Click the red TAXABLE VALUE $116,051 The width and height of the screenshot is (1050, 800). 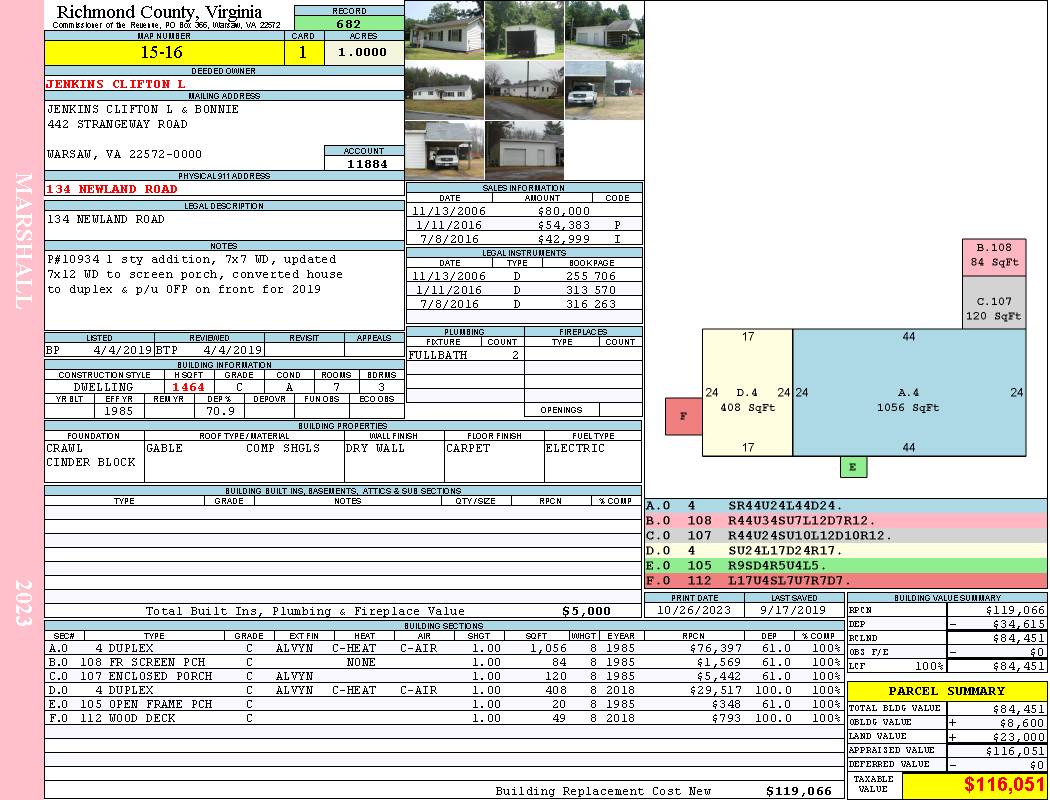(1004, 785)
